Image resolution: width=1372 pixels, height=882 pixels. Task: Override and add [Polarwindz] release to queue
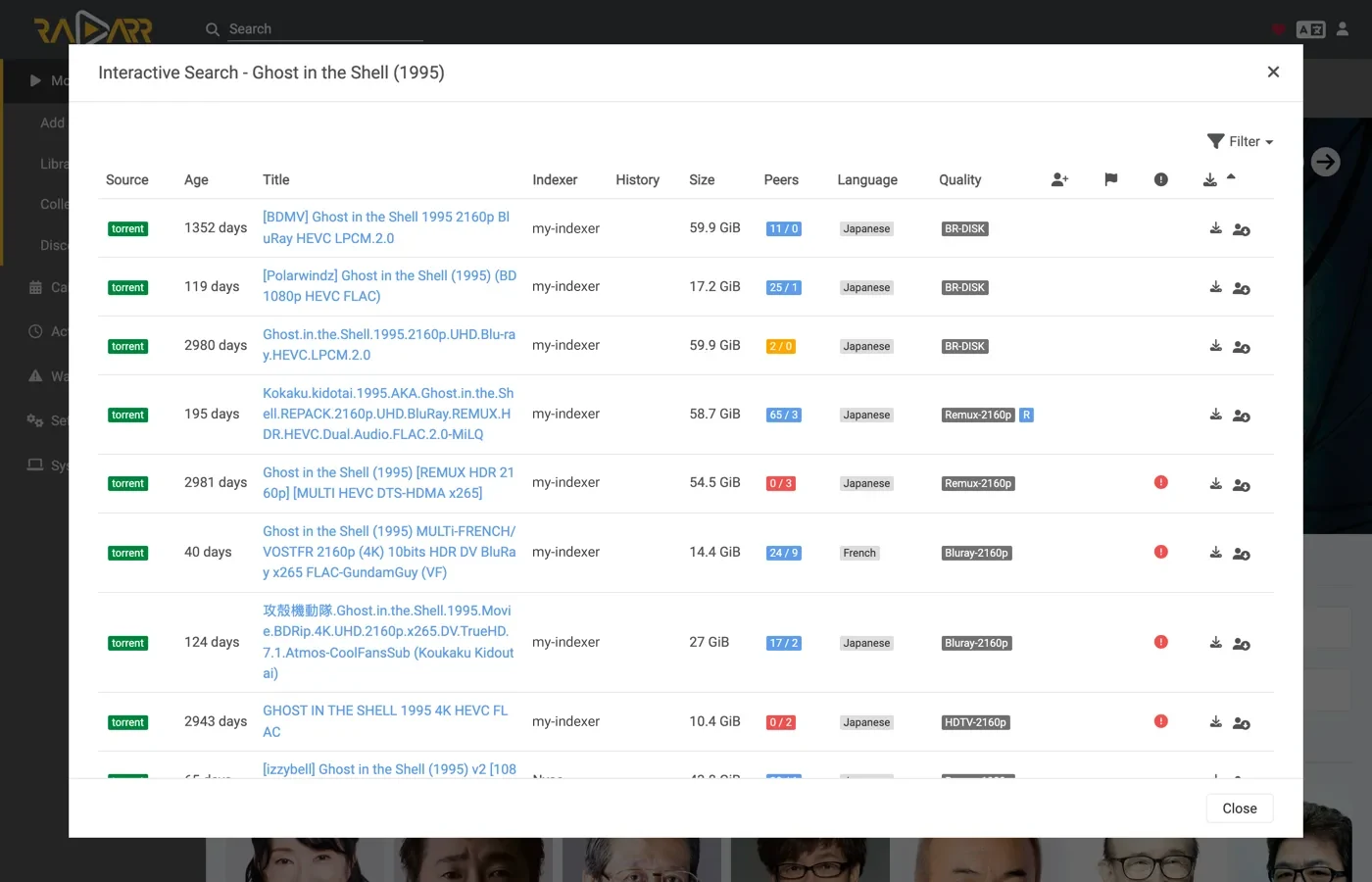(x=1241, y=288)
